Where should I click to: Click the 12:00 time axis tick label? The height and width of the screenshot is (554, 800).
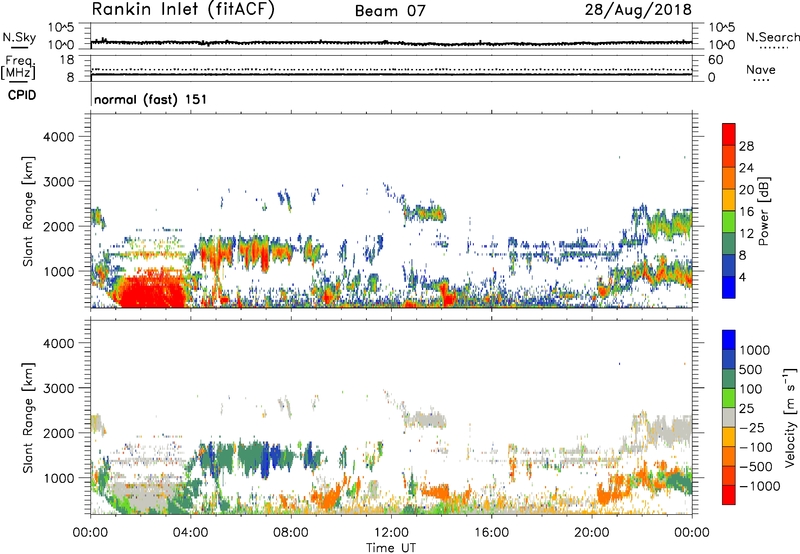391,533
